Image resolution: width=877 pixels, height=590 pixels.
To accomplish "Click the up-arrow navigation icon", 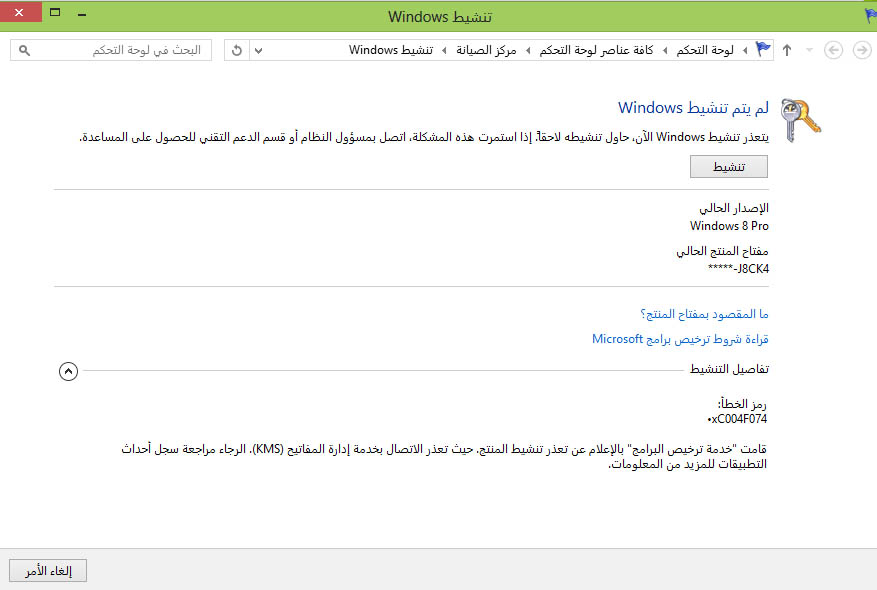I will pyautogui.click(x=787, y=50).
